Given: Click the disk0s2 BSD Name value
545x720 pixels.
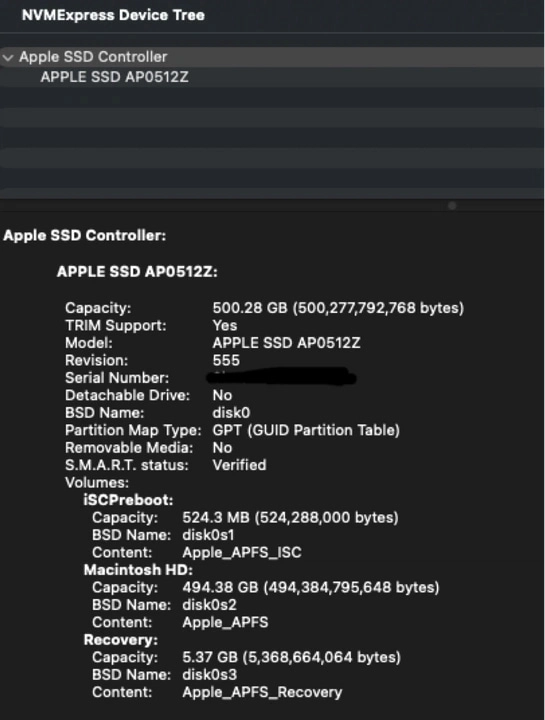Looking at the screenshot, I should click(x=209, y=605).
